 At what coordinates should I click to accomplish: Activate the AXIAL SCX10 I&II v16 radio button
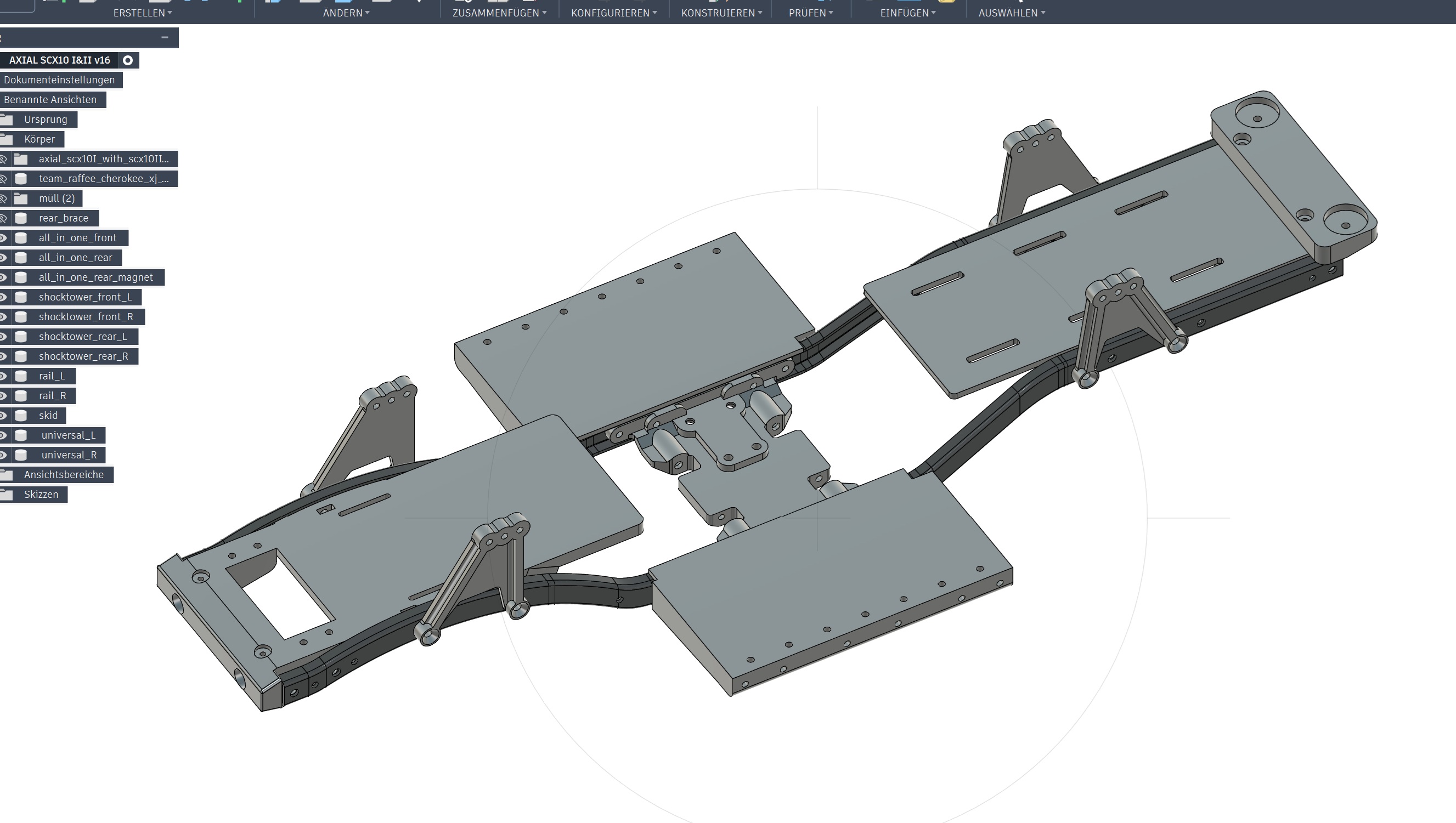(x=128, y=60)
